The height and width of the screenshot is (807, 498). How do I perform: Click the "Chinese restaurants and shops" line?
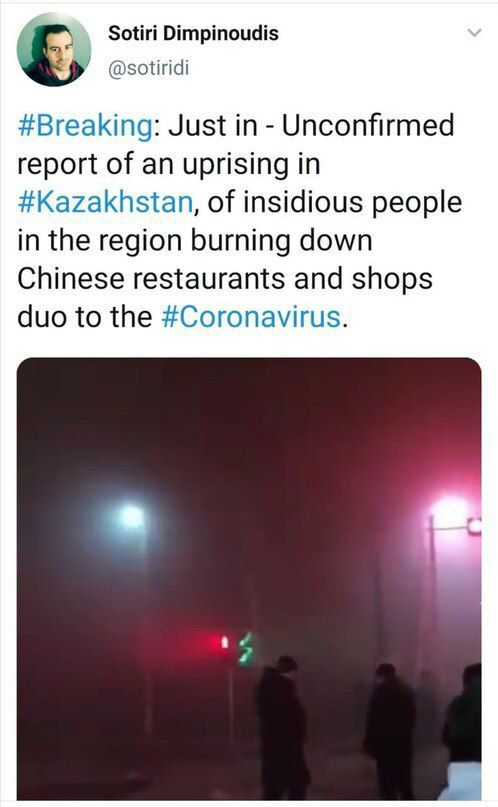(x=225, y=279)
